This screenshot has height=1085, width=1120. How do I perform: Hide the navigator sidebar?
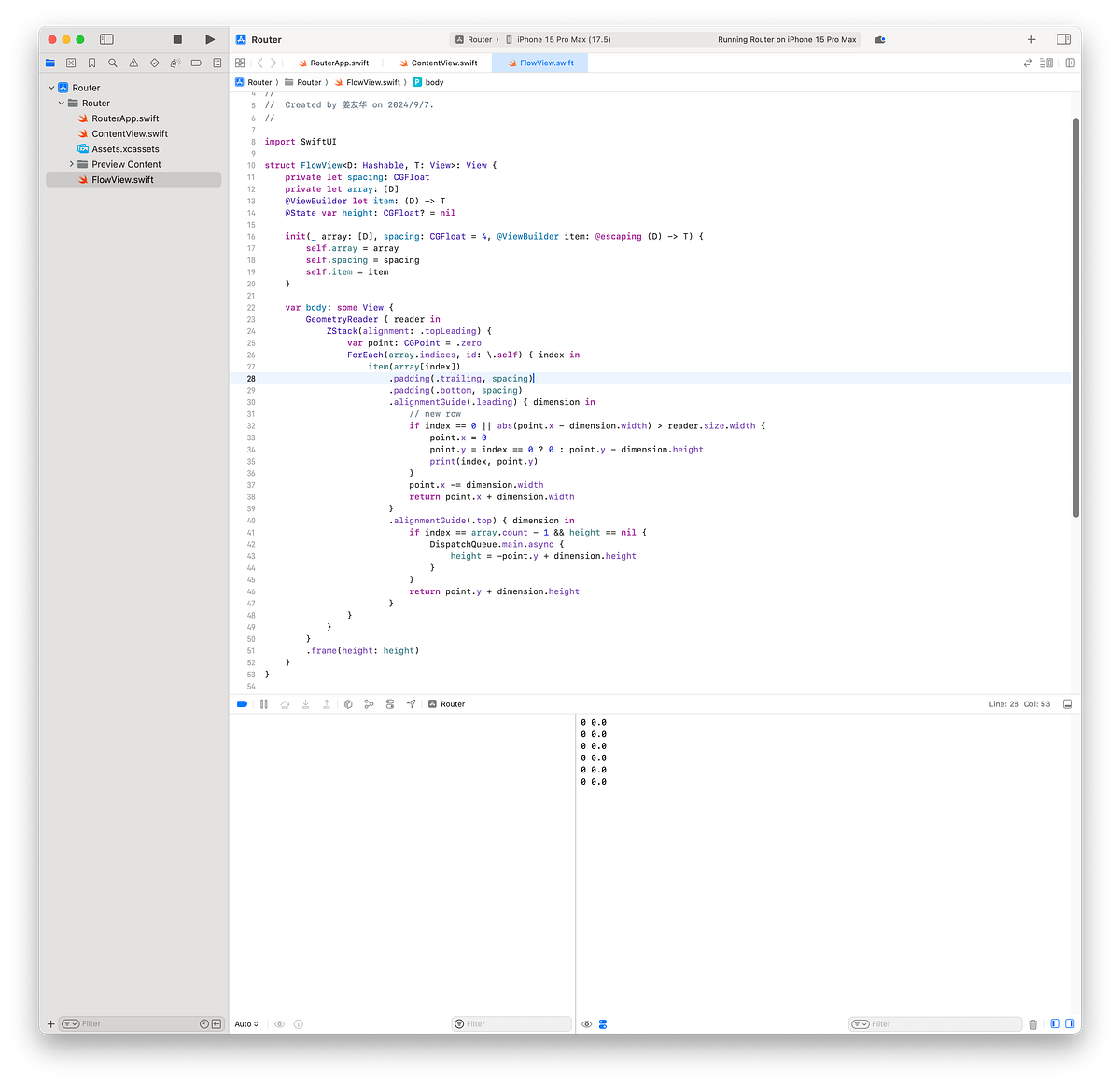click(x=105, y=39)
